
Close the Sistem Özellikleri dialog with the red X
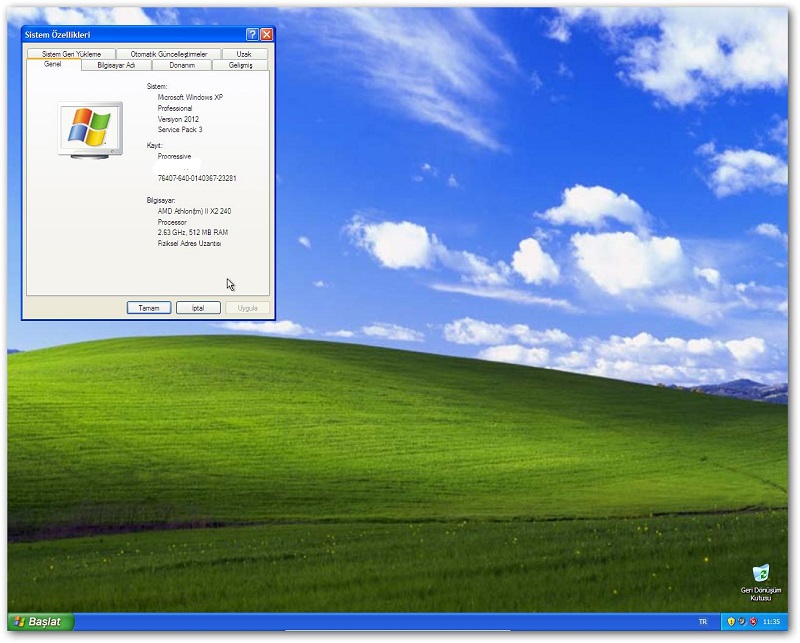266,34
